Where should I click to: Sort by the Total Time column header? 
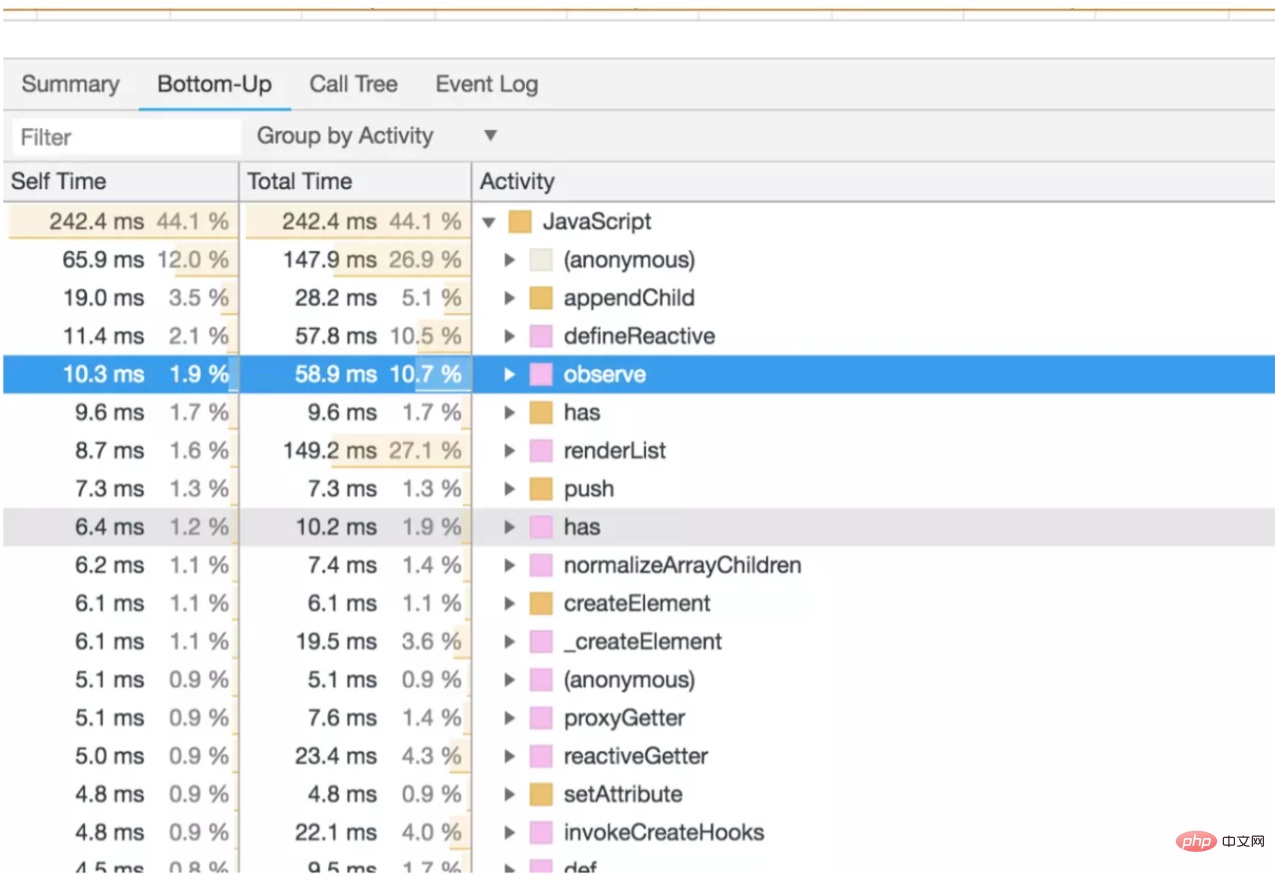coord(355,181)
